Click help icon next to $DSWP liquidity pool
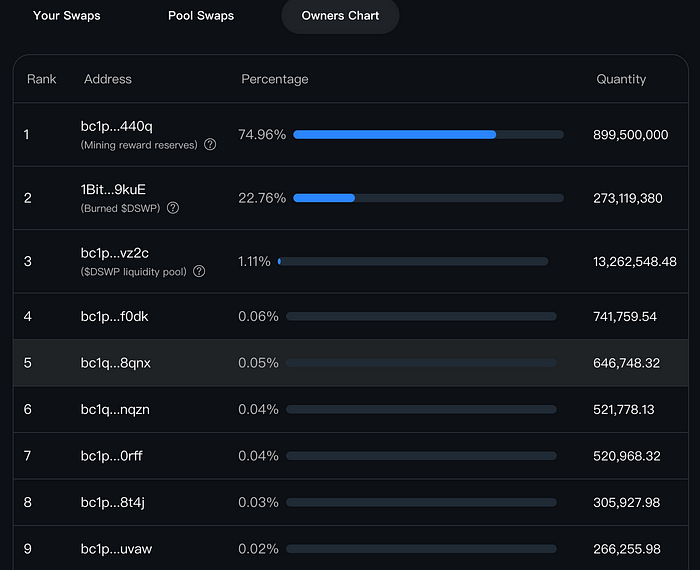700x570 pixels. click(x=198, y=271)
